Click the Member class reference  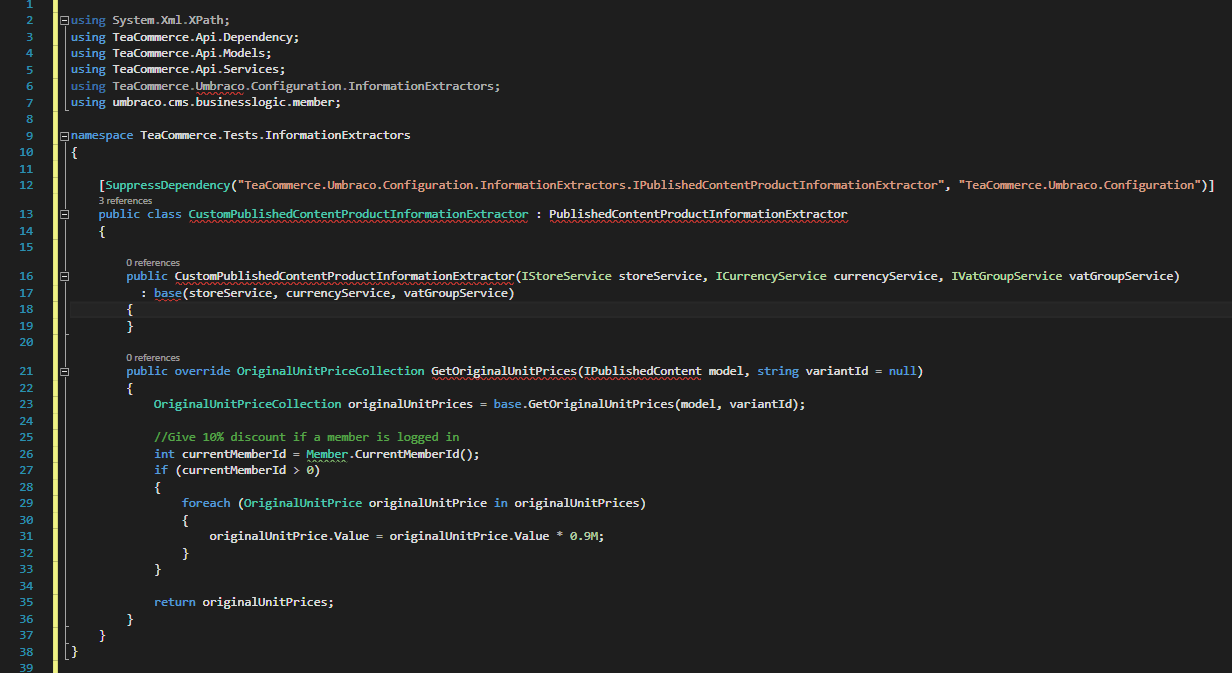(327, 454)
